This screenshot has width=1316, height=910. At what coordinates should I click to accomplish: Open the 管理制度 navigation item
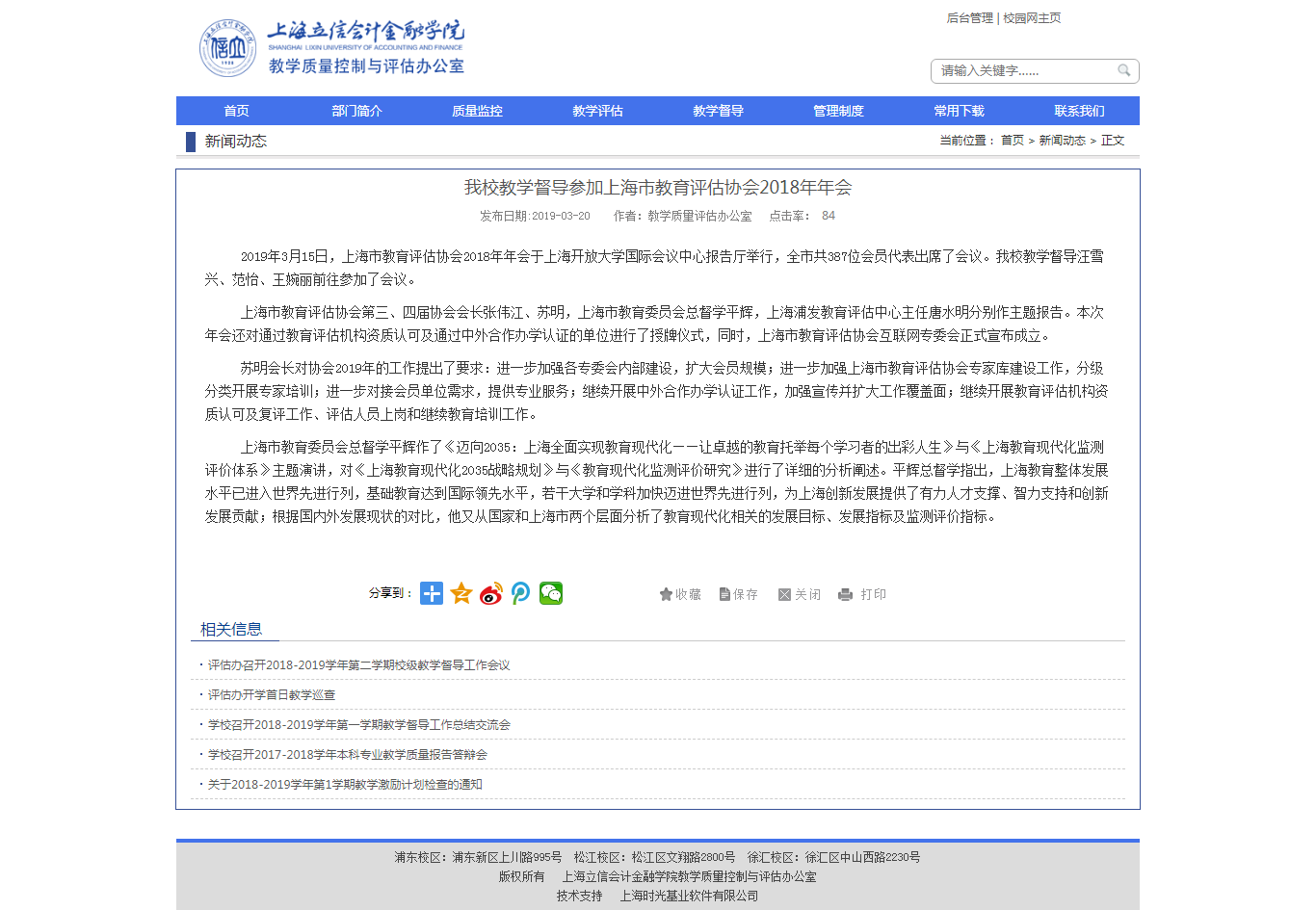(839, 111)
